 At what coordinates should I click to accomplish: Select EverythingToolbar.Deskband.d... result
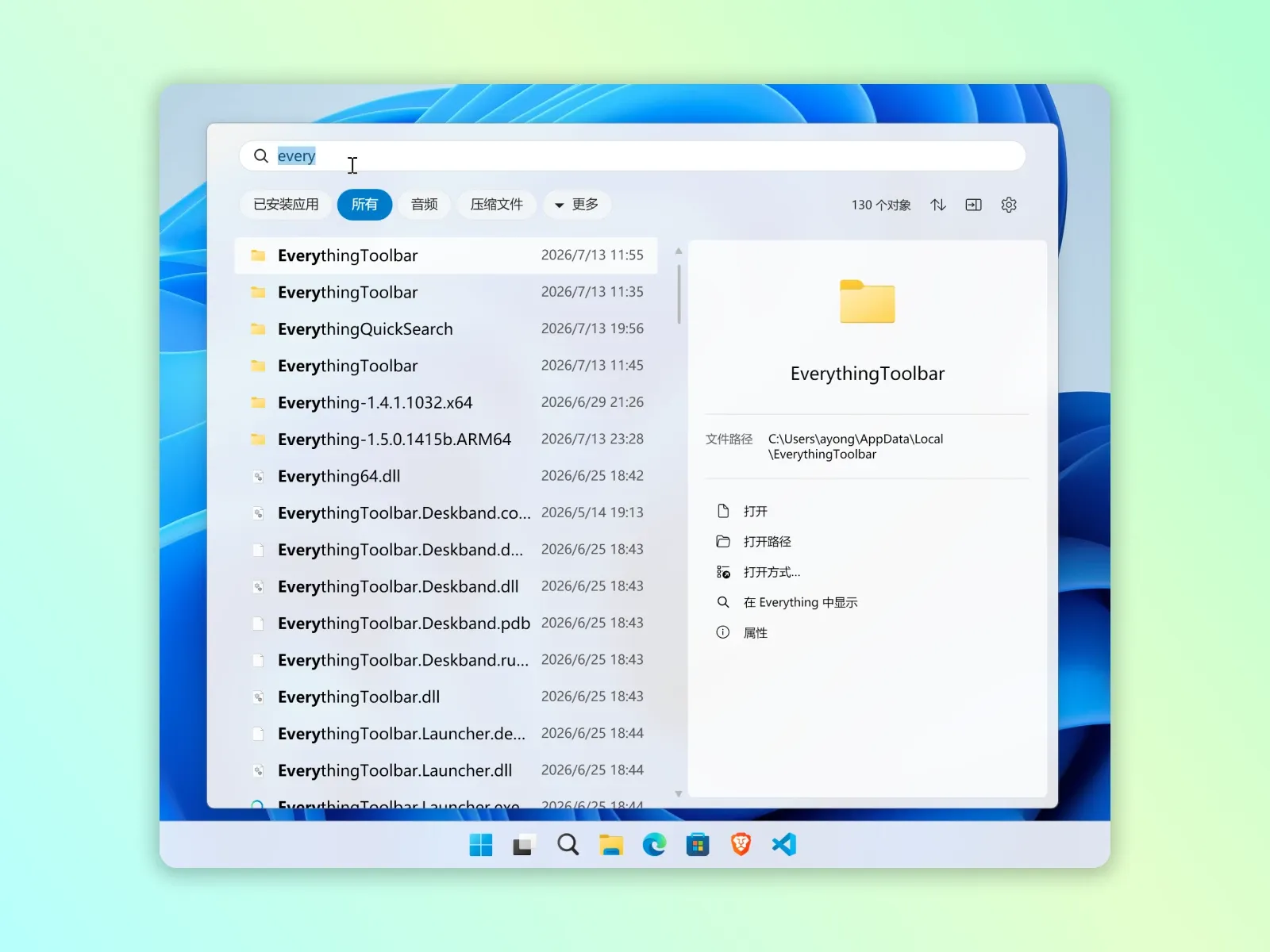tap(446, 550)
